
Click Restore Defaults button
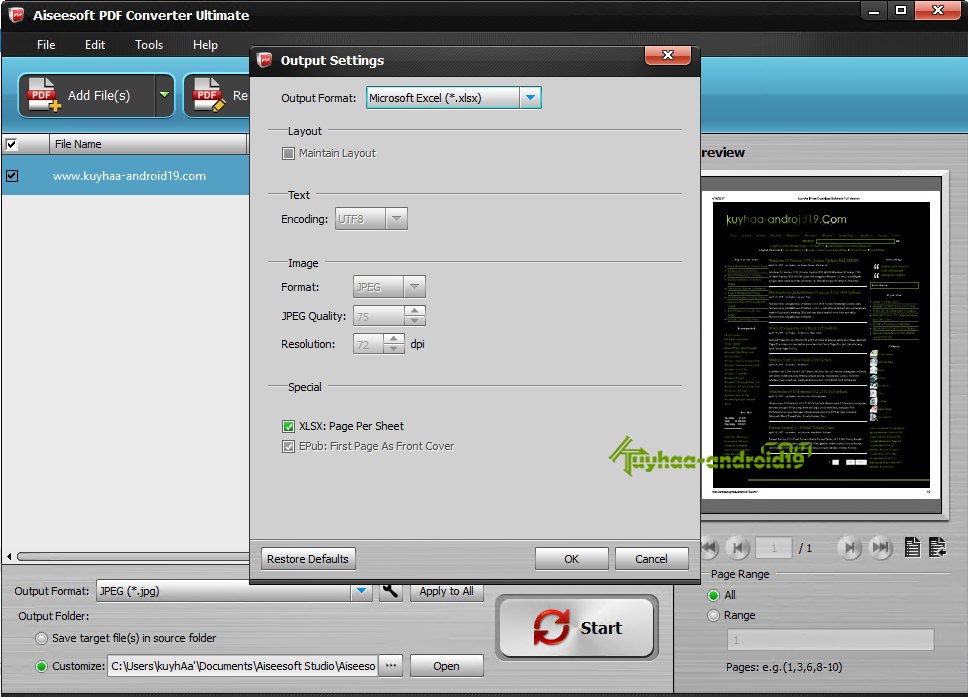[x=308, y=559]
